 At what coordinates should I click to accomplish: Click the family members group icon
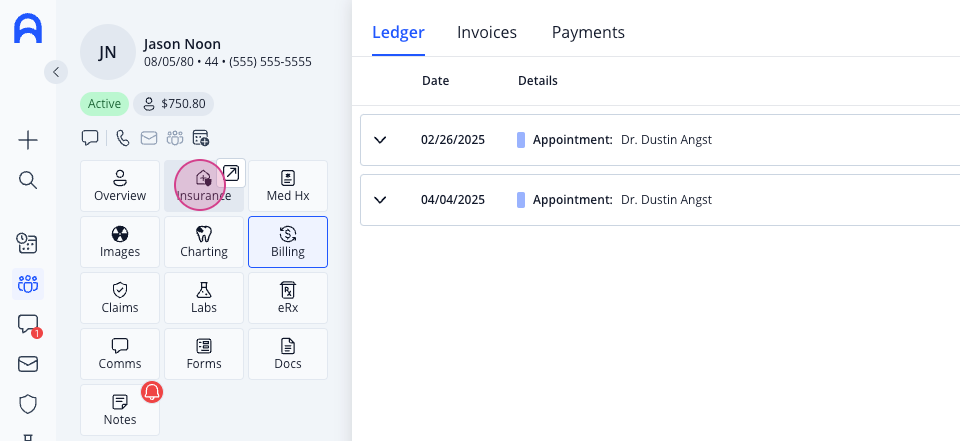click(x=175, y=138)
